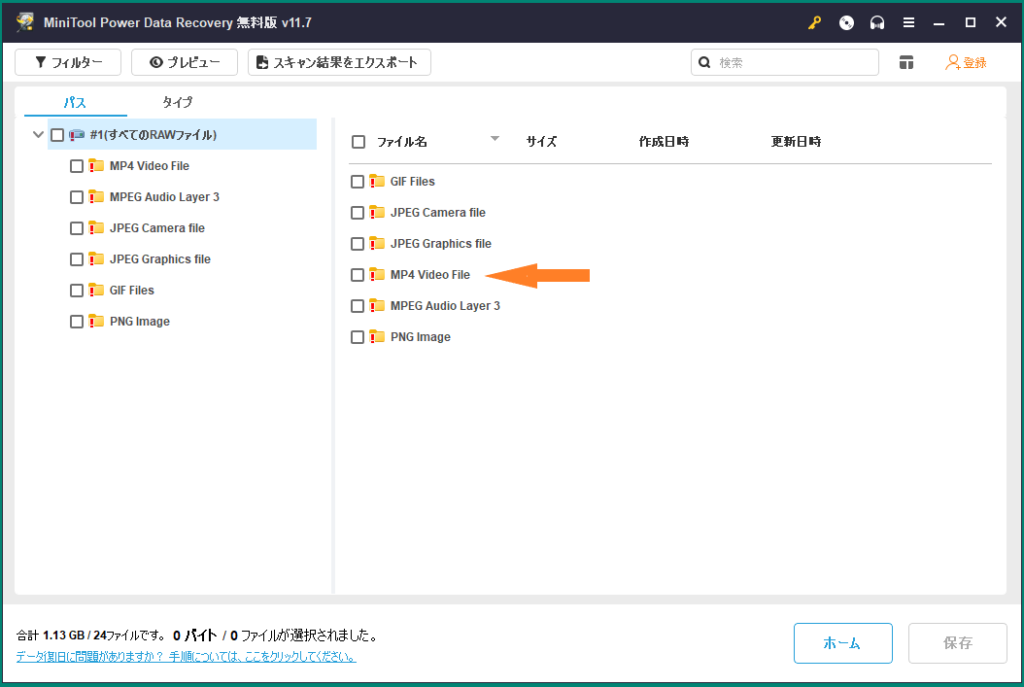Click inside the 検索 search field
Viewport: 1024px width, 687px height.
[x=790, y=62]
